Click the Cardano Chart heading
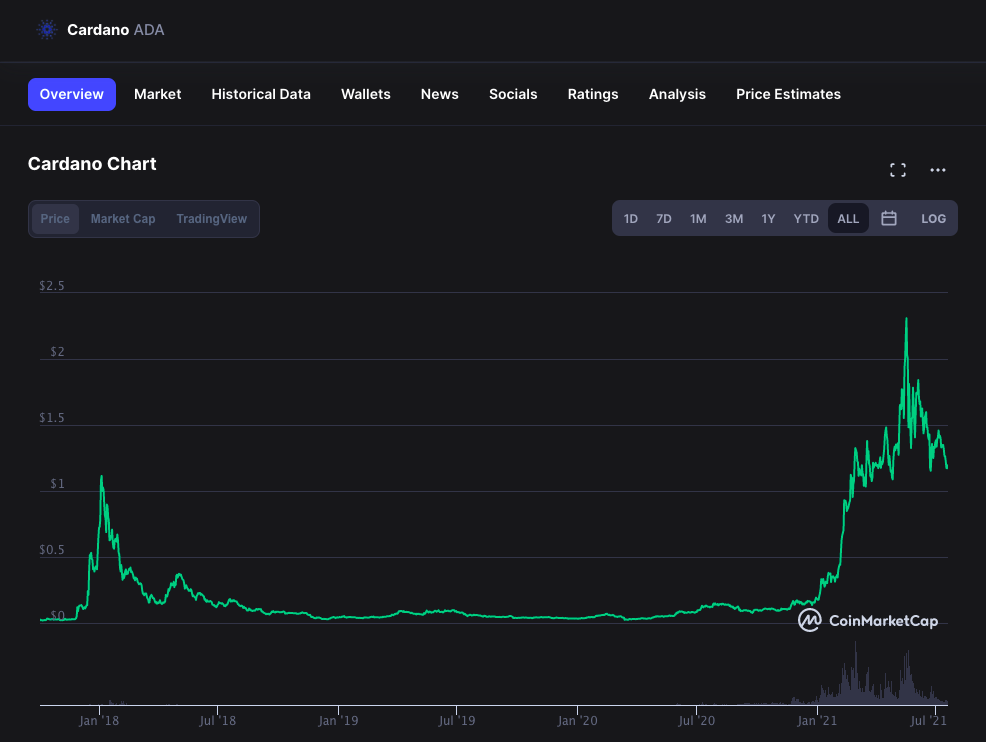 92,164
